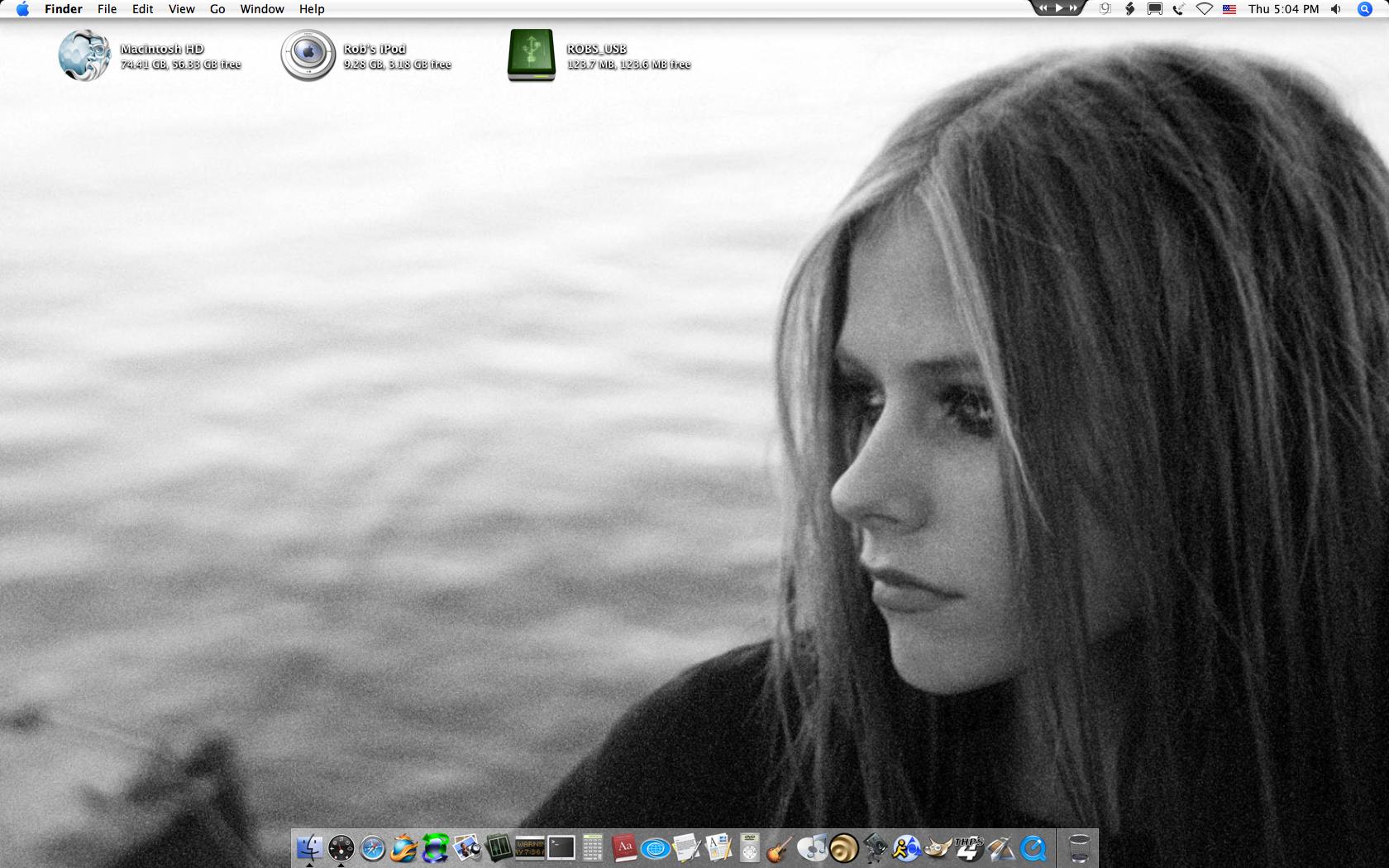
Task: Open the Dictionary app in Dock
Action: (x=624, y=848)
